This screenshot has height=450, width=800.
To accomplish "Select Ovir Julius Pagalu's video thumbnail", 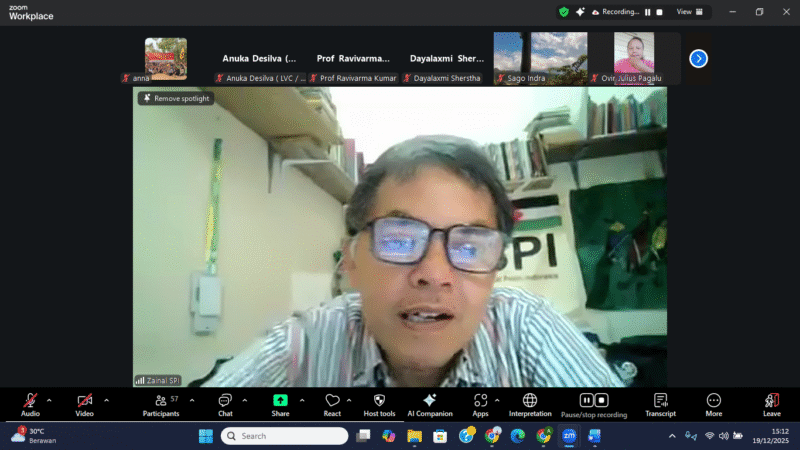I will click(x=634, y=53).
